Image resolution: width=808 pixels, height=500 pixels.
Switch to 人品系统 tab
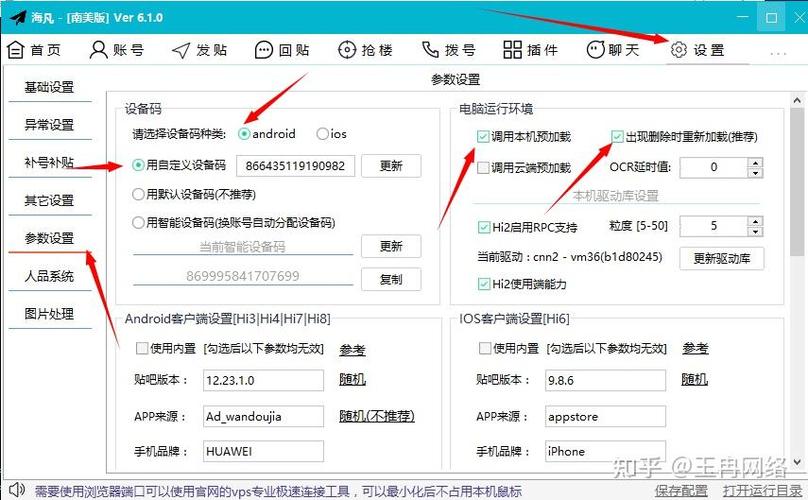49,276
